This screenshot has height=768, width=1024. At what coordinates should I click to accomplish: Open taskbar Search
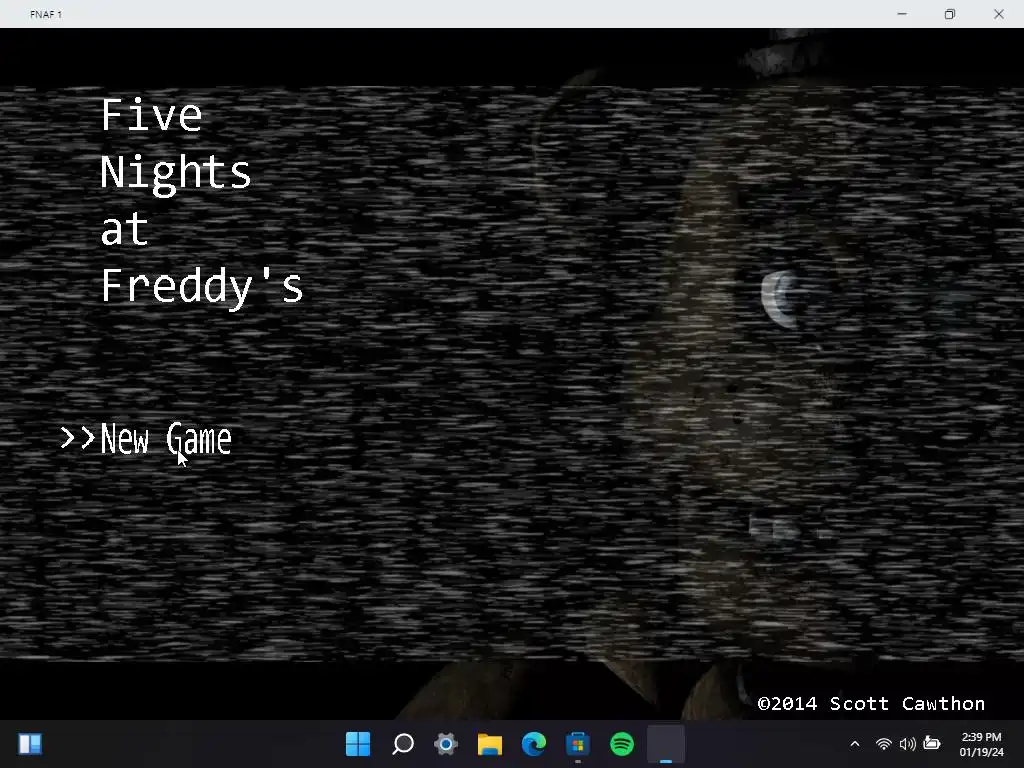[402, 744]
